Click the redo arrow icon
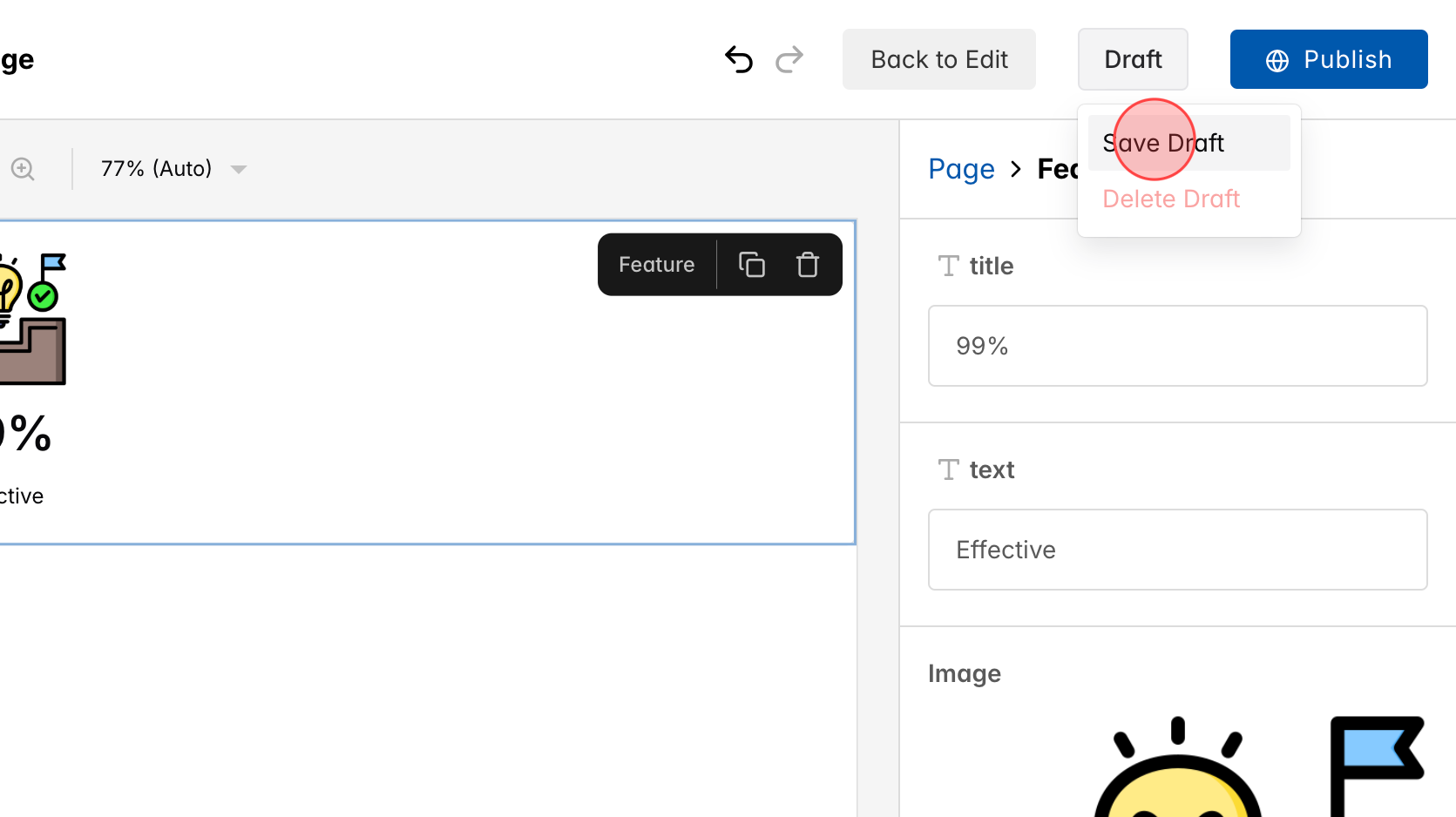Image resolution: width=1456 pixels, height=817 pixels. pyautogui.click(x=789, y=59)
